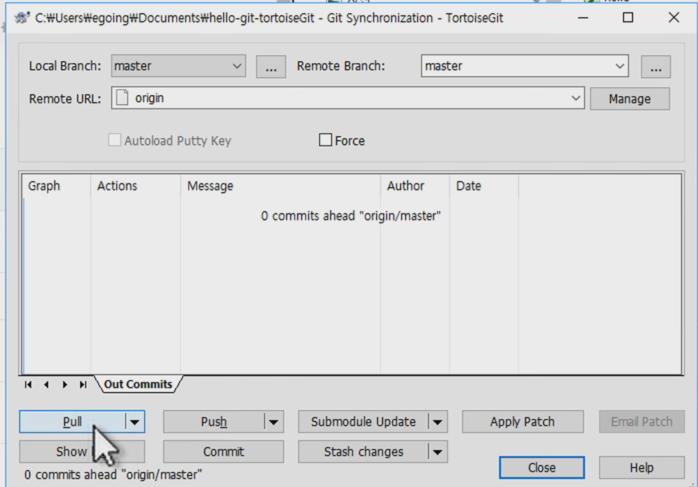Click the Pull button
Viewport: 698px width, 487px height.
tap(72, 422)
